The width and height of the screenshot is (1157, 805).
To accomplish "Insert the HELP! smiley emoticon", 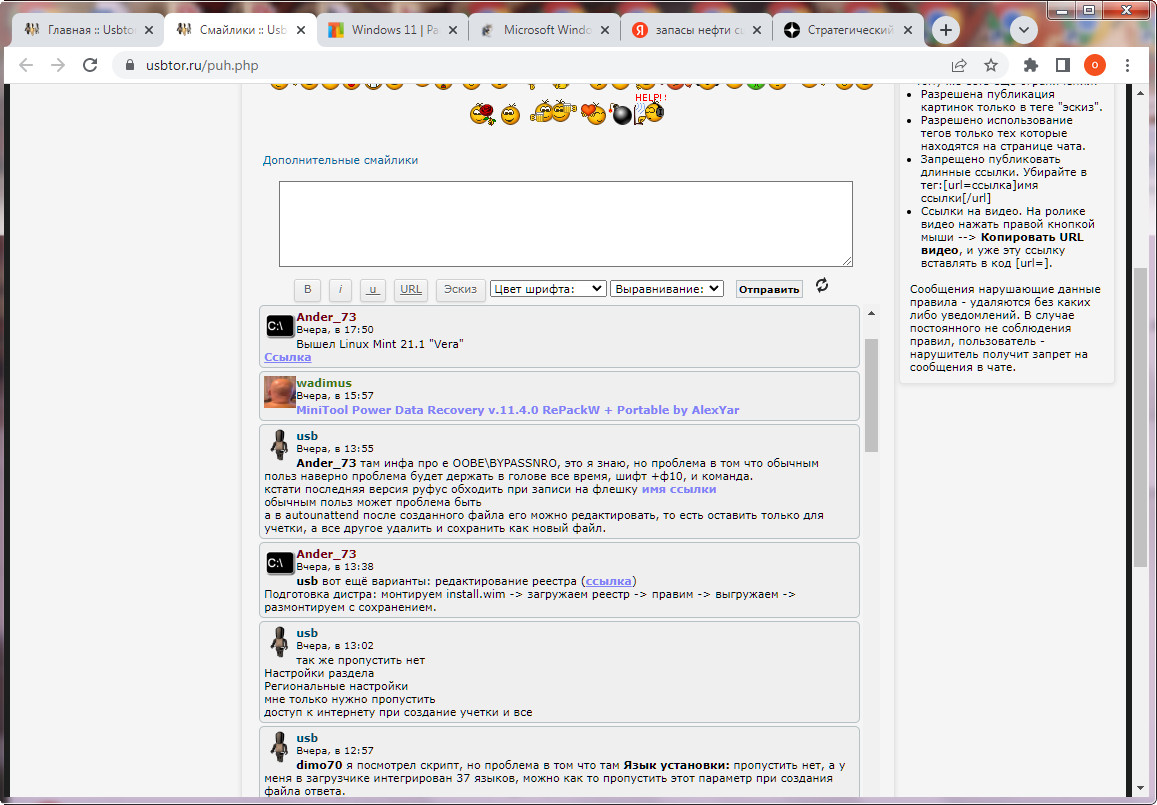I will click(650, 111).
